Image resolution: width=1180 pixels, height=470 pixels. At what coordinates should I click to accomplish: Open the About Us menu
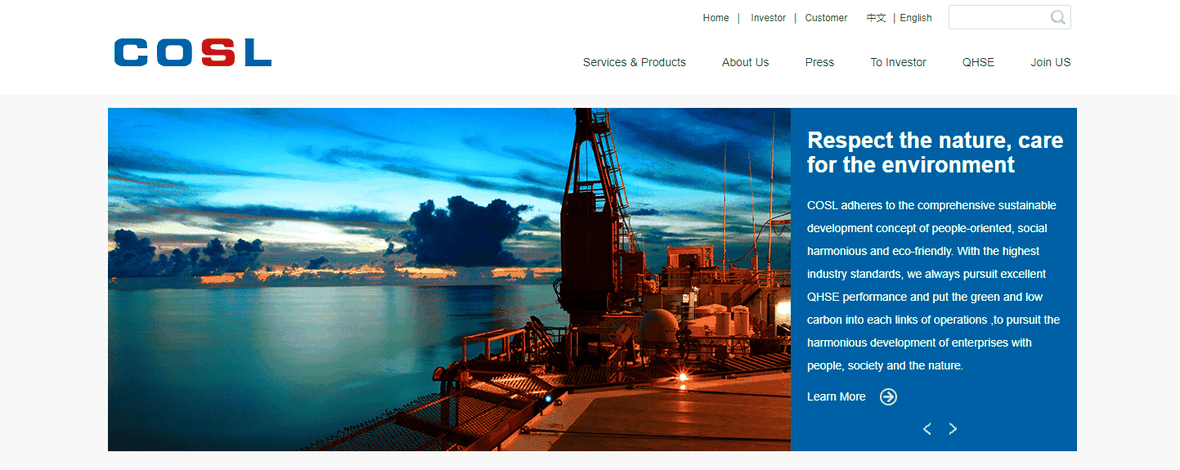coord(745,62)
